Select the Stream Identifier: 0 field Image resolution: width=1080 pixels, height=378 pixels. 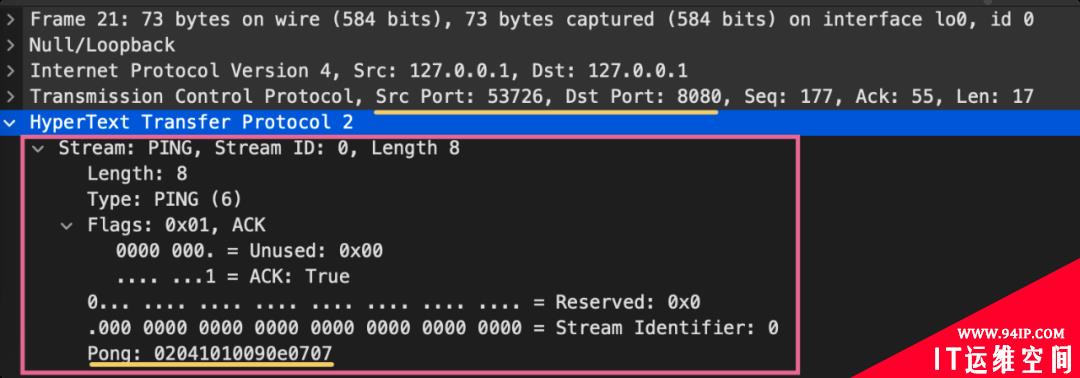pyautogui.click(x=433, y=328)
